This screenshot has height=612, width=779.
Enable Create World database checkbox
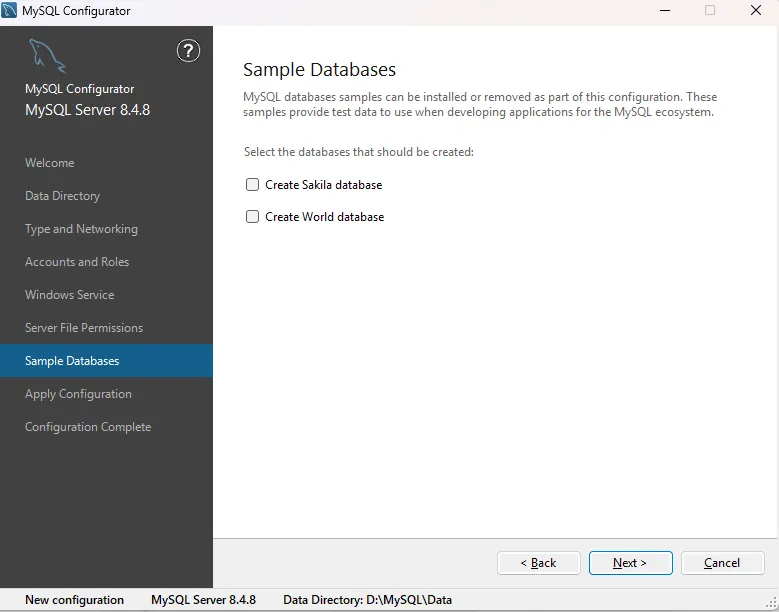252,217
